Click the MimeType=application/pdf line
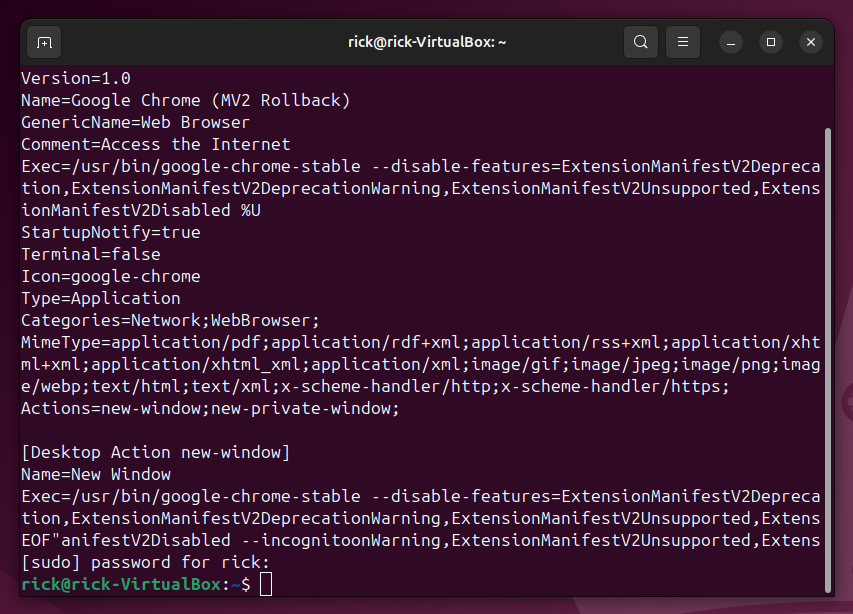Image resolution: width=853 pixels, height=614 pixels. (x=420, y=342)
